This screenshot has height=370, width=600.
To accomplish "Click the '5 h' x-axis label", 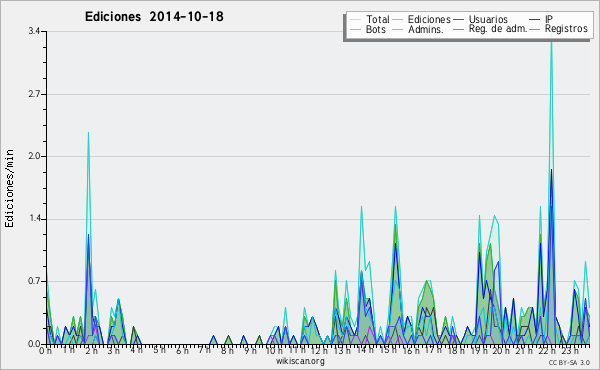I will 159,350.
